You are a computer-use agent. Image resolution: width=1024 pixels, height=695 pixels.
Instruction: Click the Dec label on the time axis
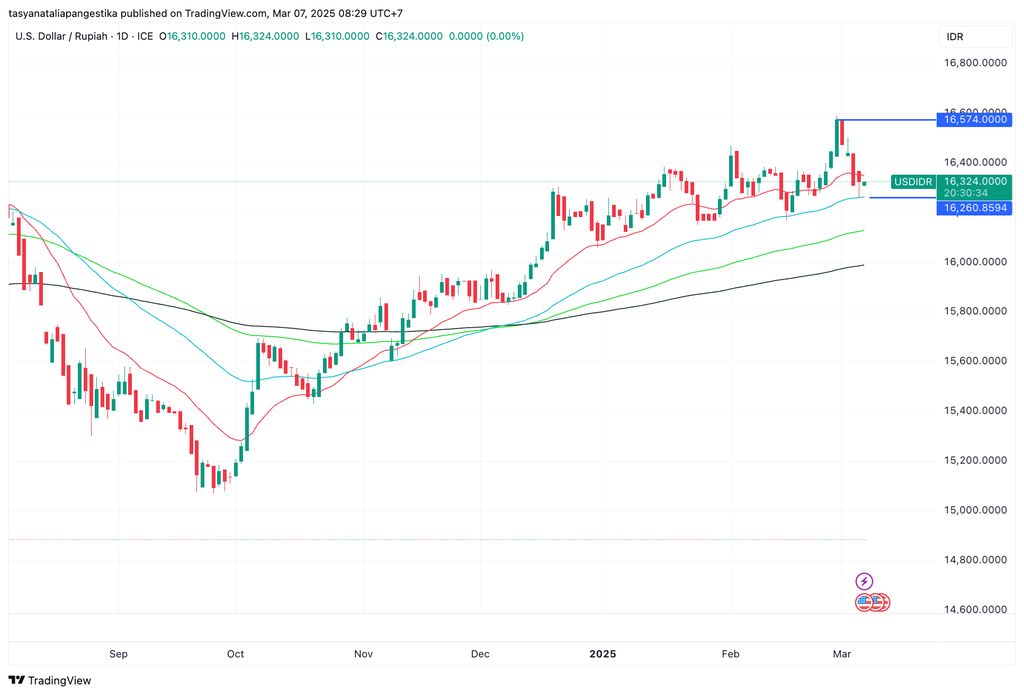480,654
